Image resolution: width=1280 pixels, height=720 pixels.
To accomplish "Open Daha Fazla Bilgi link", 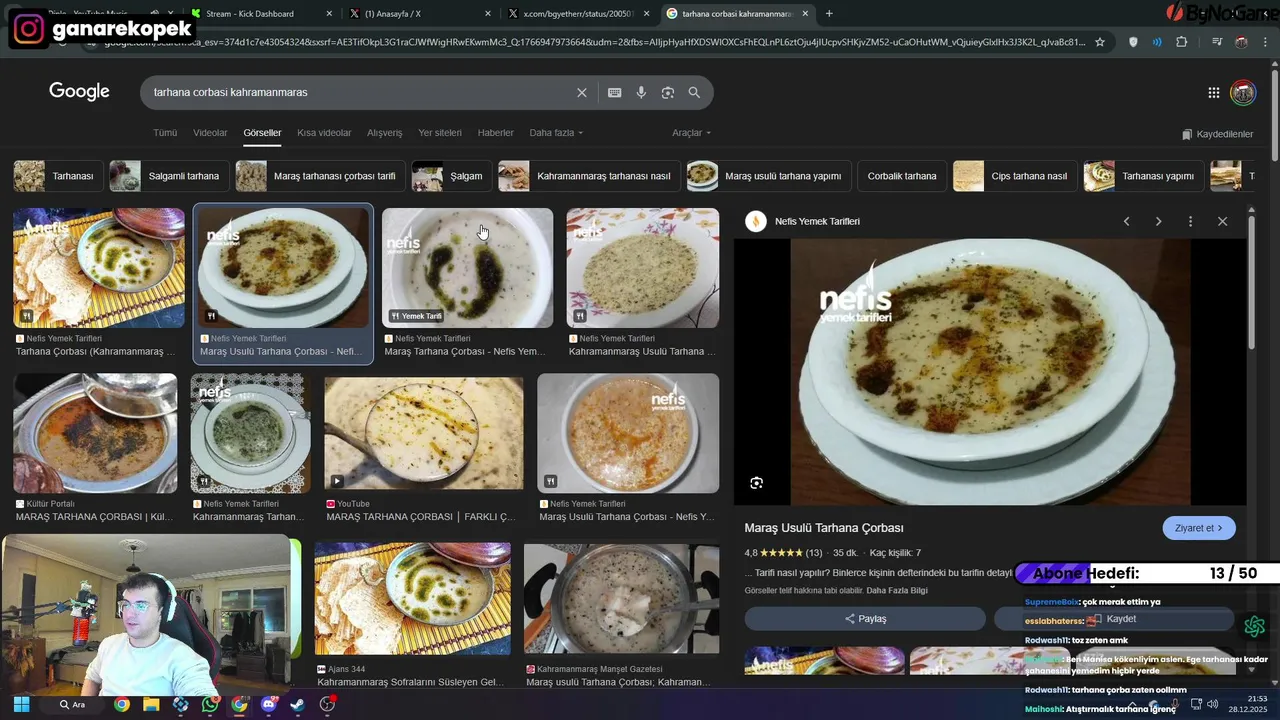I will click(897, 591).
